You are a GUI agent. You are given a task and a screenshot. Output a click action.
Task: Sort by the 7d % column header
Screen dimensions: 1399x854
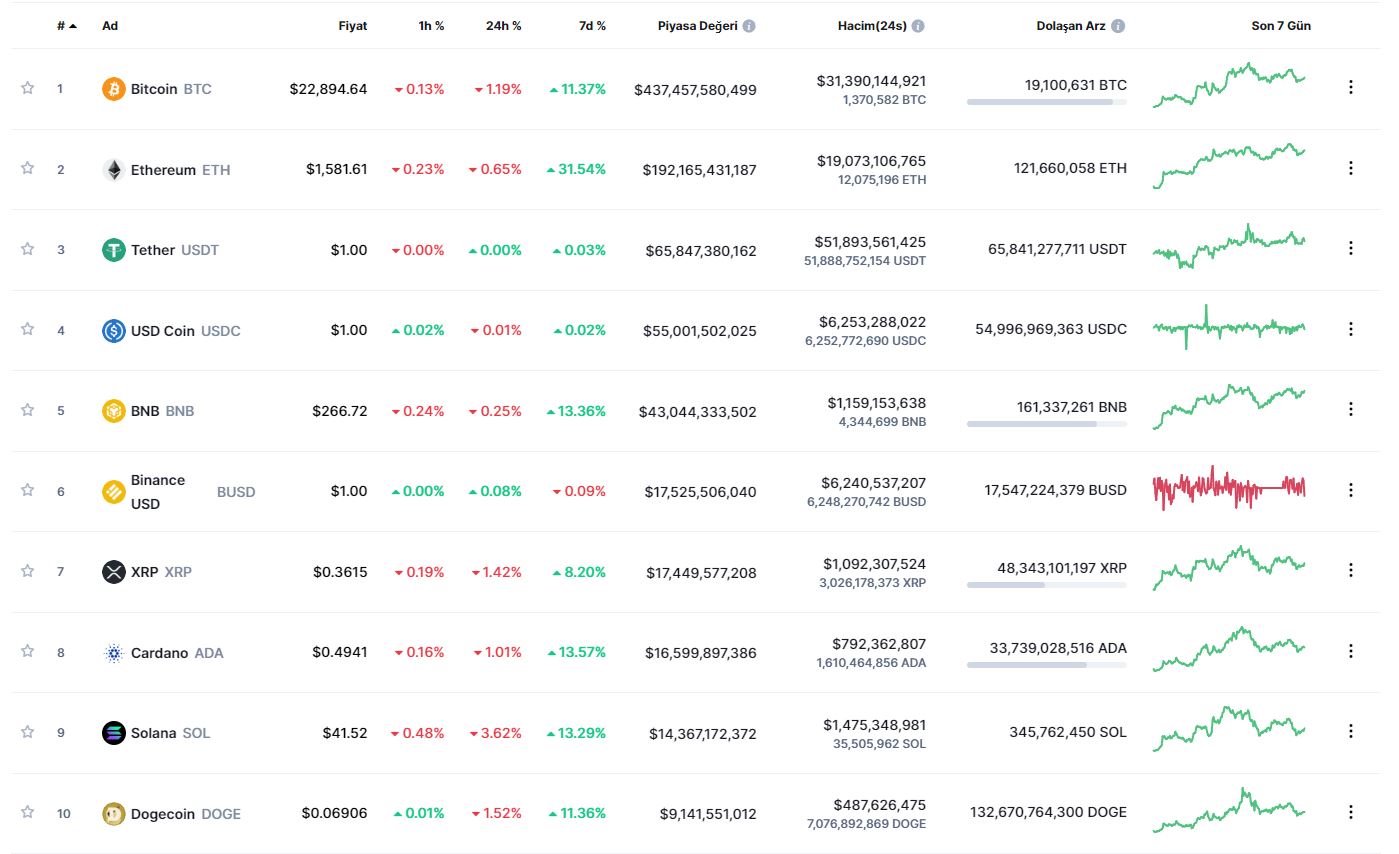coord(592,26)
